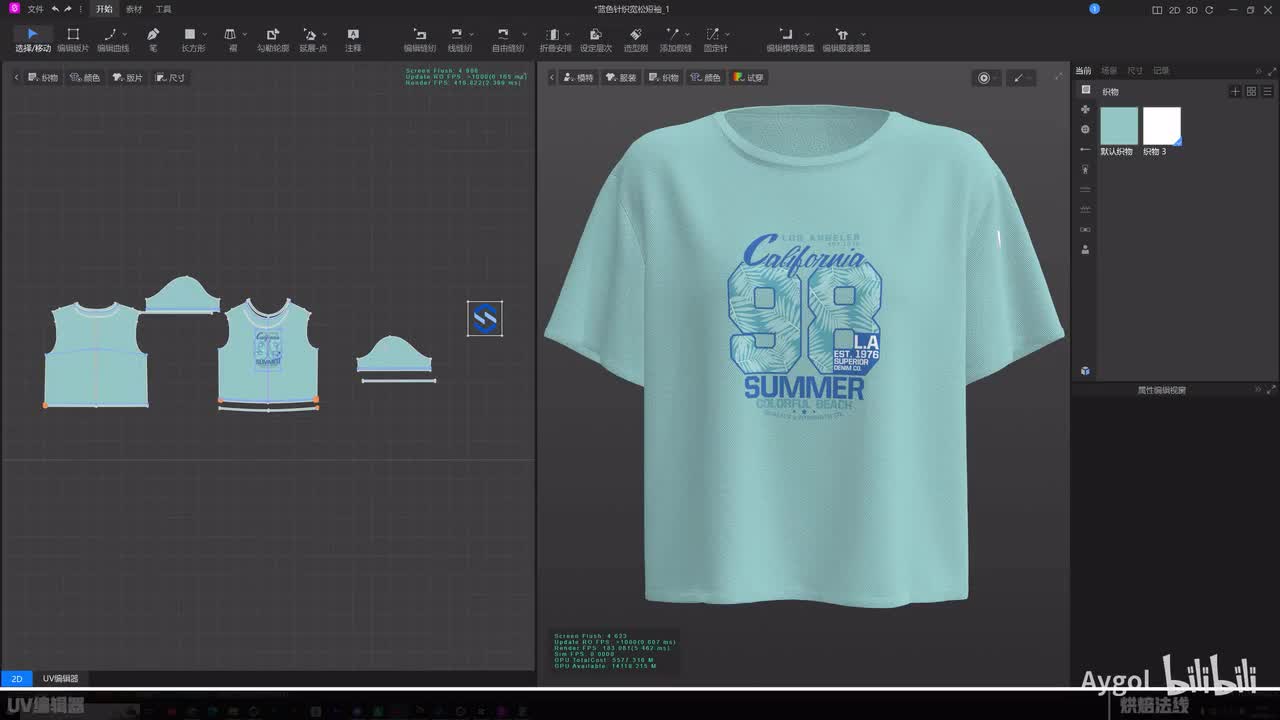Toggle 模特 display in 3D window
The image size is (1280, 720).
click(x=578, y=77)
